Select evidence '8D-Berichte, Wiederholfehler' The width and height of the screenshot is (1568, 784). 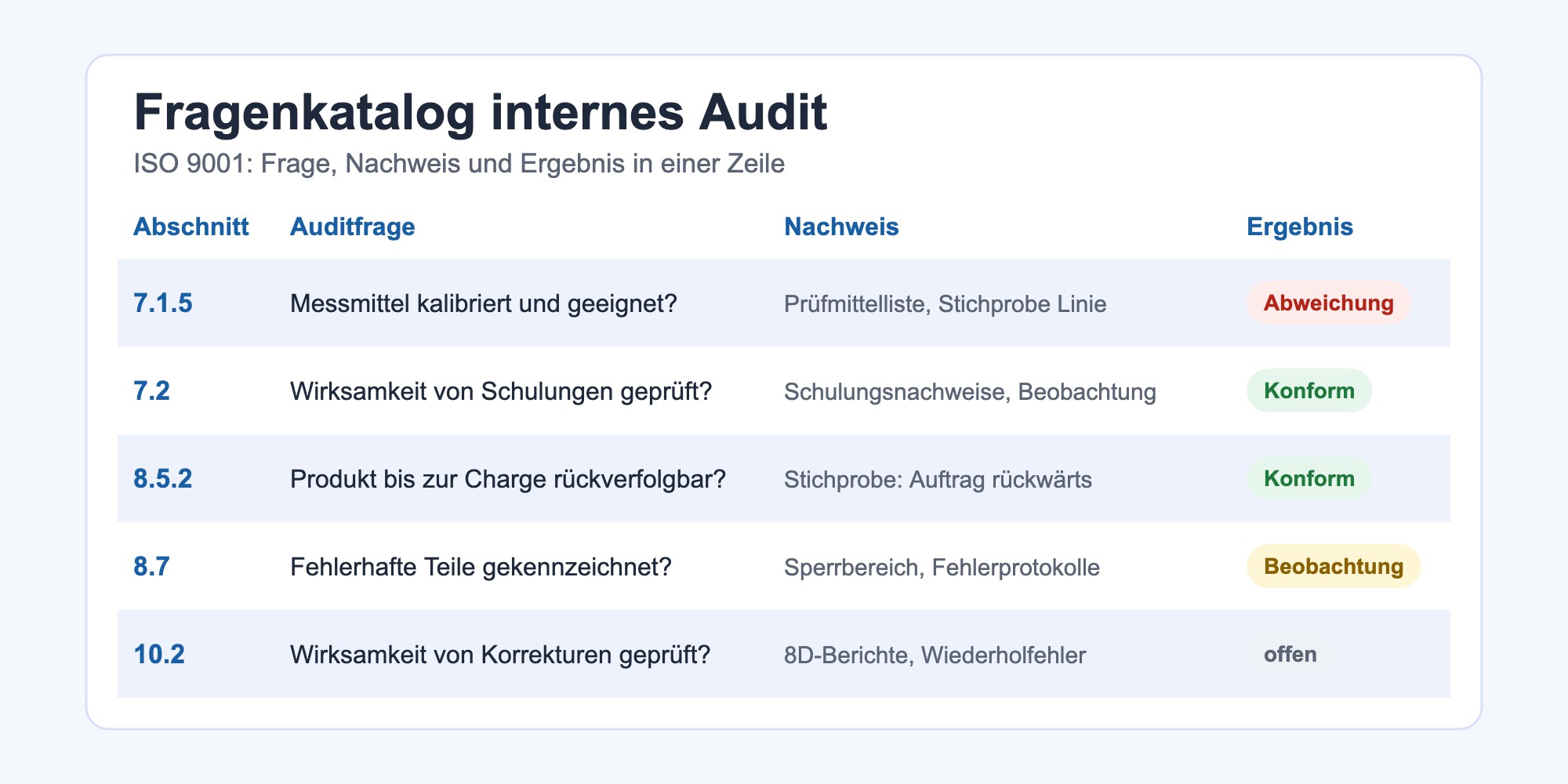point(935,655)
